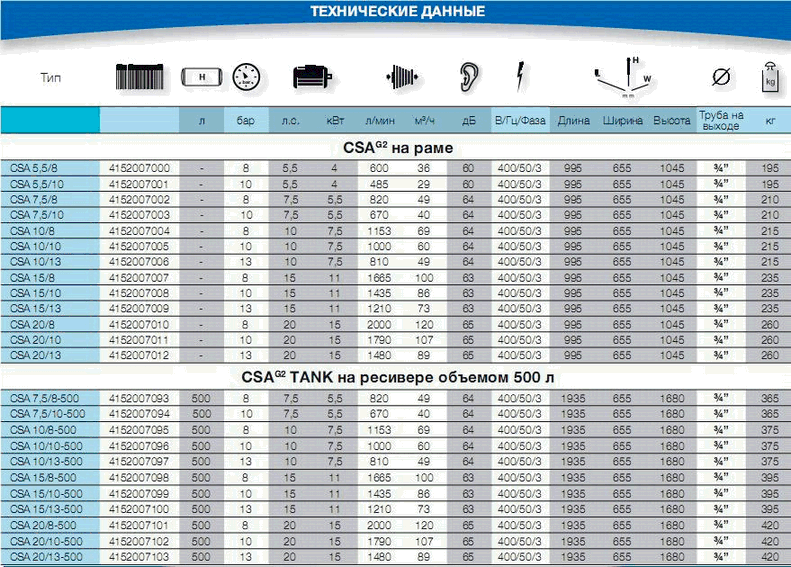
Task: Click the 400/50/3 value in CSA 10/10 row
Action: (520, 246)
